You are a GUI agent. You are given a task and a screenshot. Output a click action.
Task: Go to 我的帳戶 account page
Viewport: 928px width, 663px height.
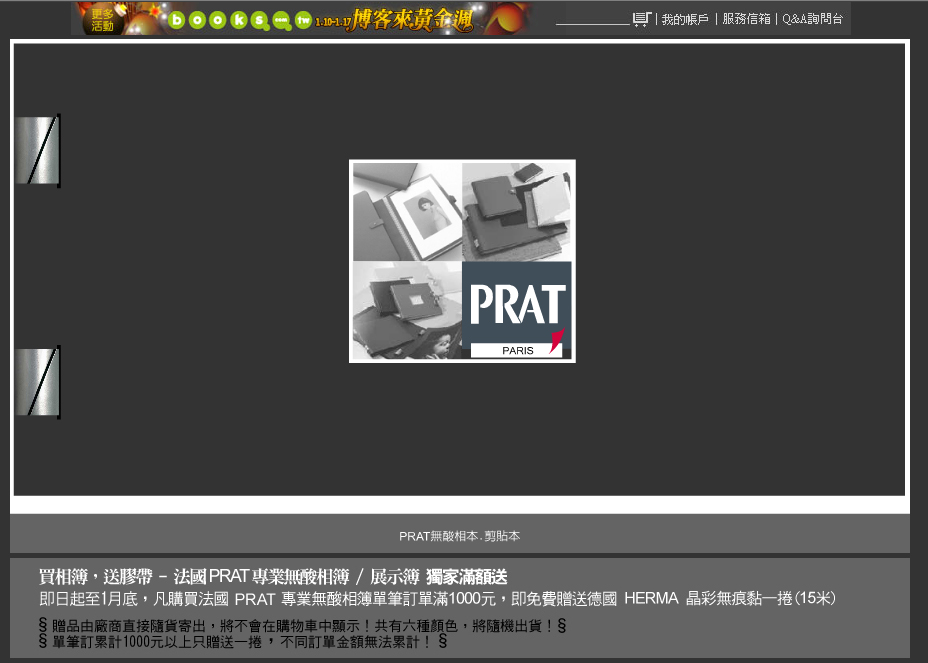tap(685, 20)
